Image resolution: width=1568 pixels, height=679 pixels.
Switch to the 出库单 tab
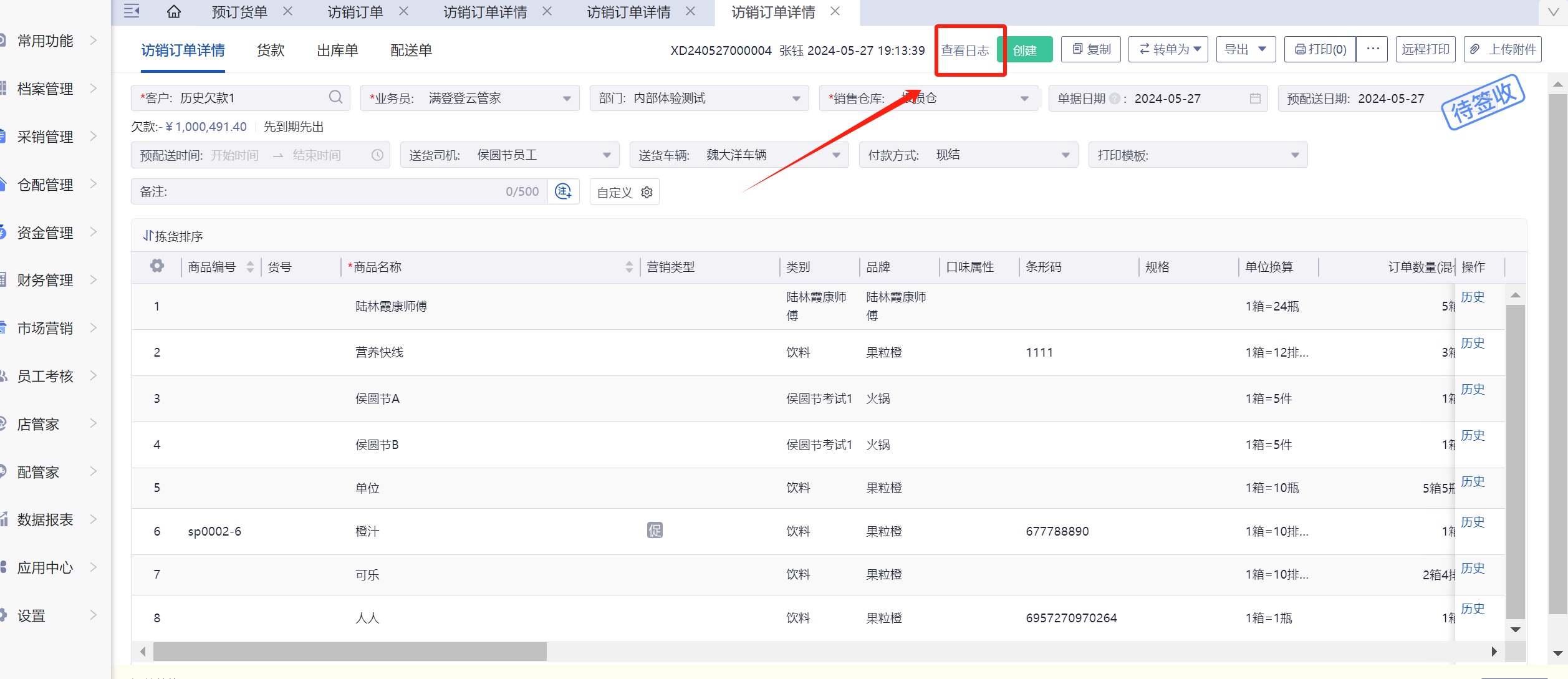click(x=337, y=51)
